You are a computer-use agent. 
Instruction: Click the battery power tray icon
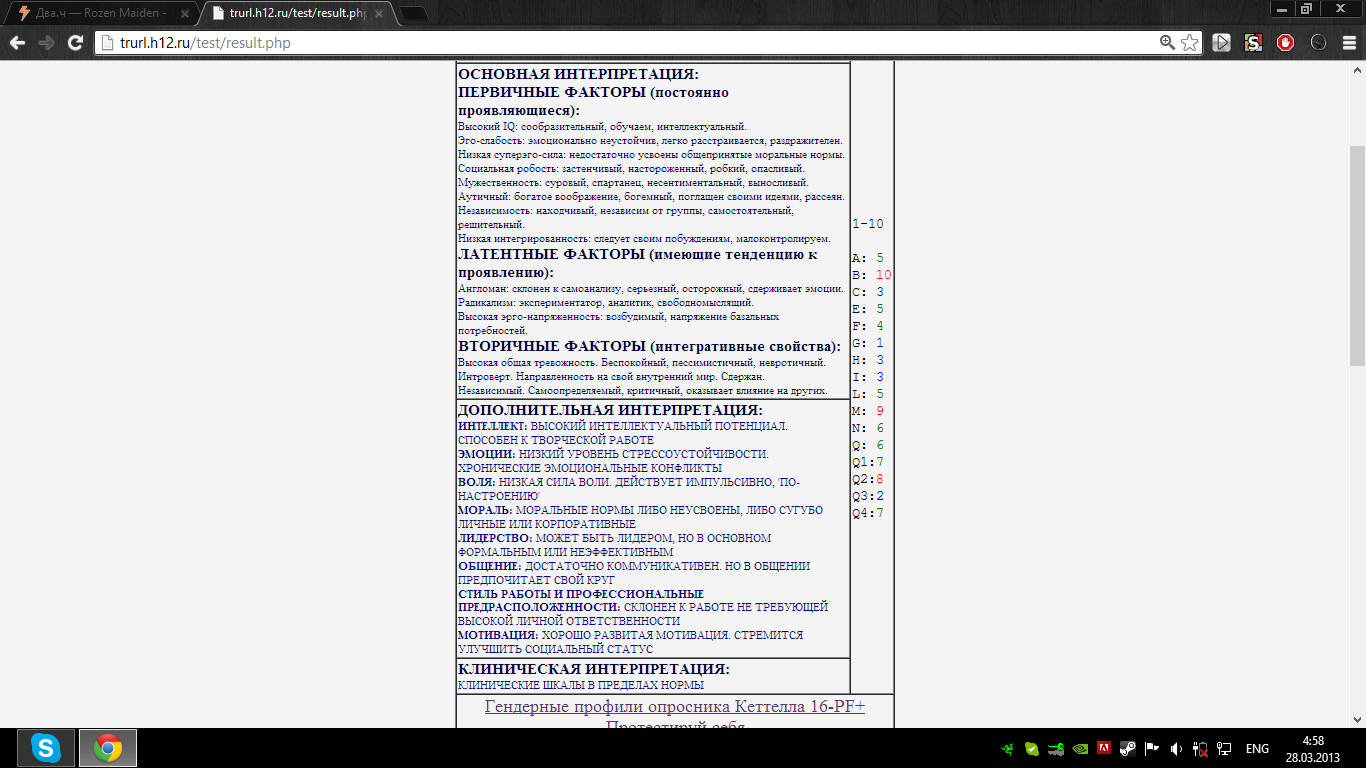1199,748
